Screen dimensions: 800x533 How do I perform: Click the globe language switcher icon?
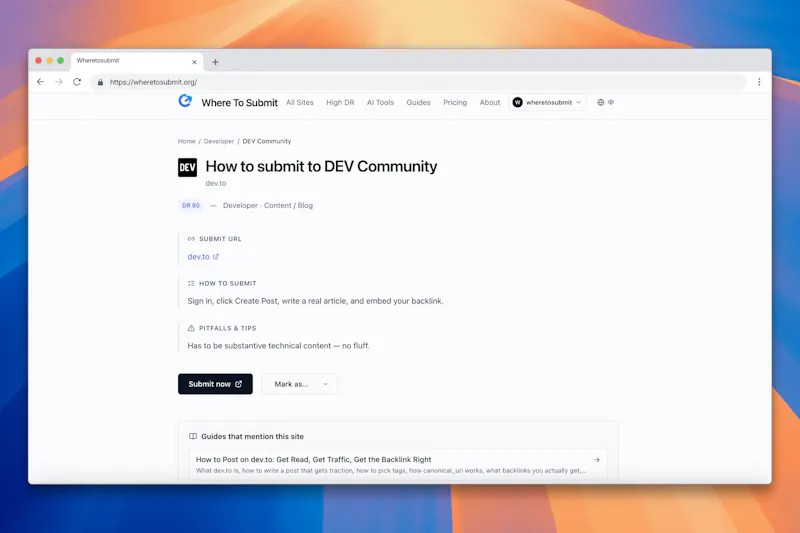(x=601, y=102)
